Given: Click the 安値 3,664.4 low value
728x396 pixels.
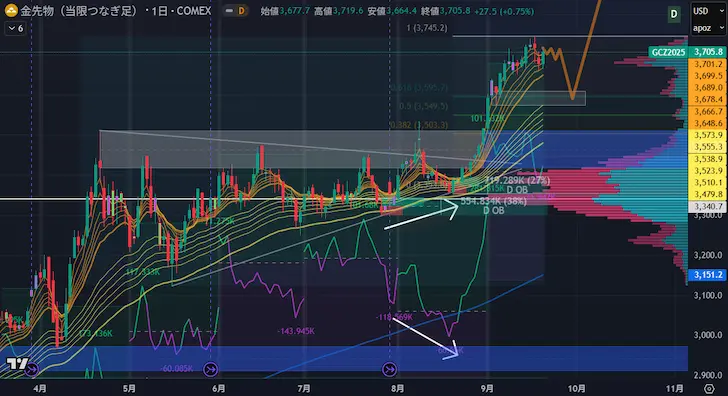Looking at the screenshot, I should [x=391, y=11].
